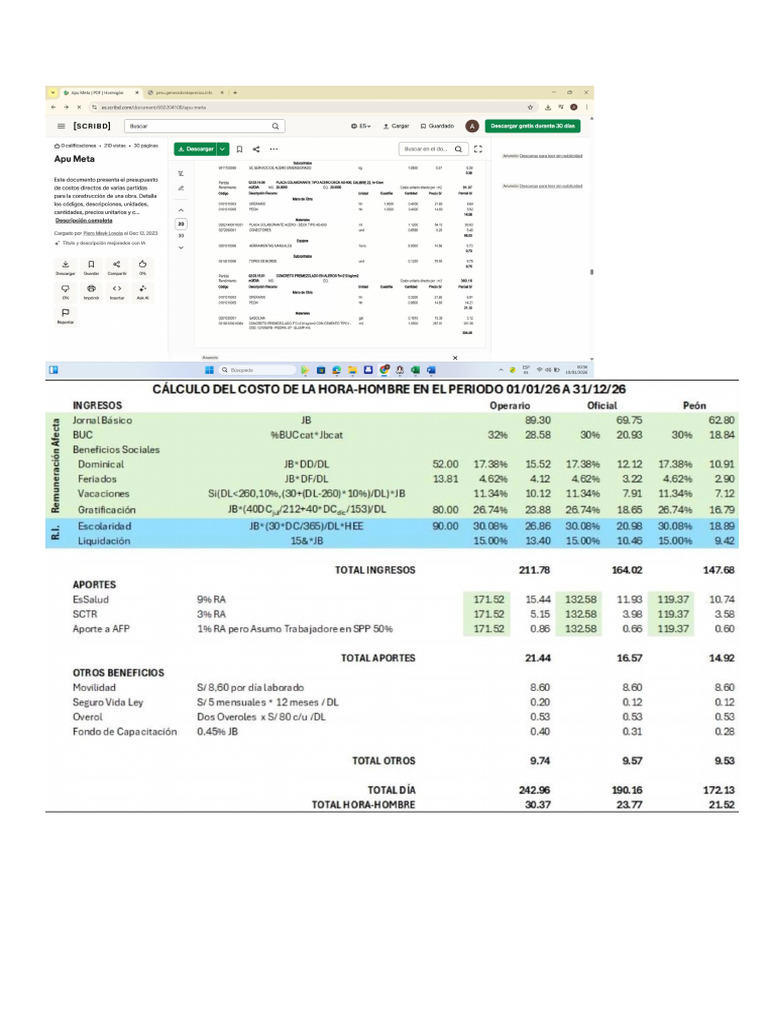Image resolution: width=768 pixels, height=1024 pixels.
Task: Open the Descripción completa link
Action: point(84,221)
